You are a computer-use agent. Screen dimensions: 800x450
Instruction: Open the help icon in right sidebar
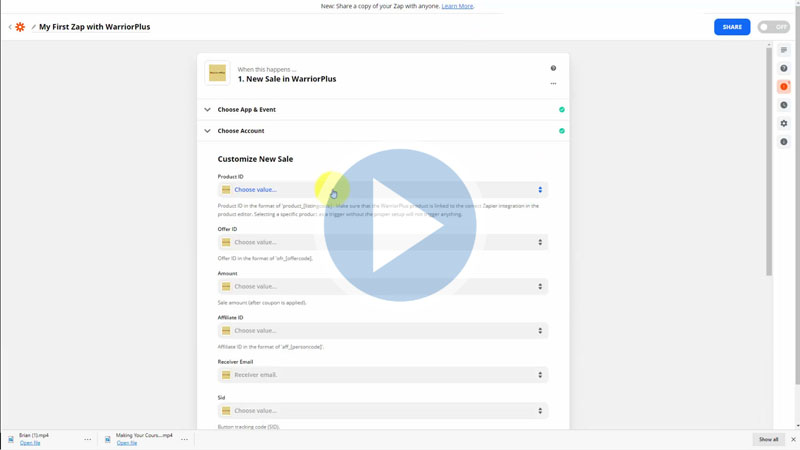click(x=784, y=68)
